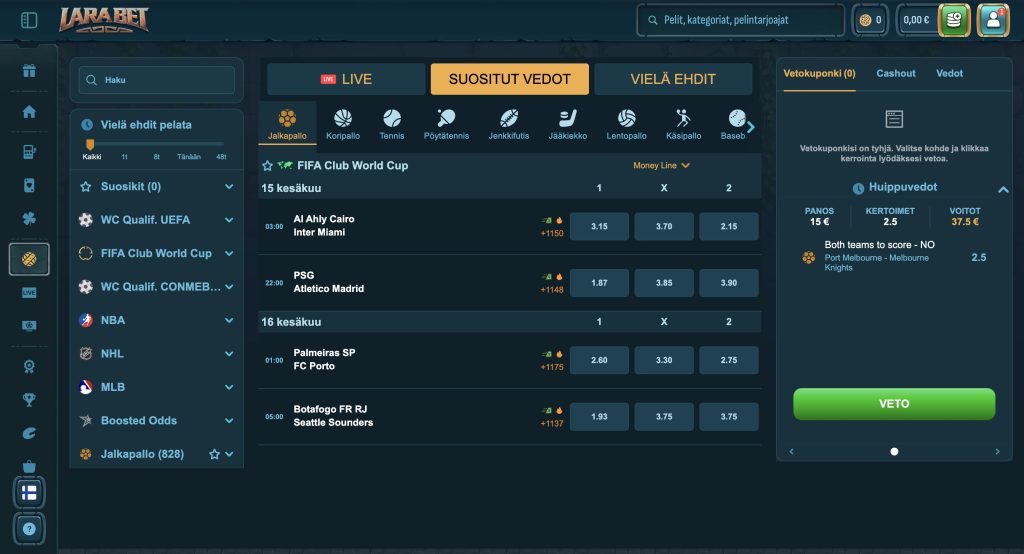
Task: Switch to the VIELÄ EHDIT tab
Action: point(673,79)
